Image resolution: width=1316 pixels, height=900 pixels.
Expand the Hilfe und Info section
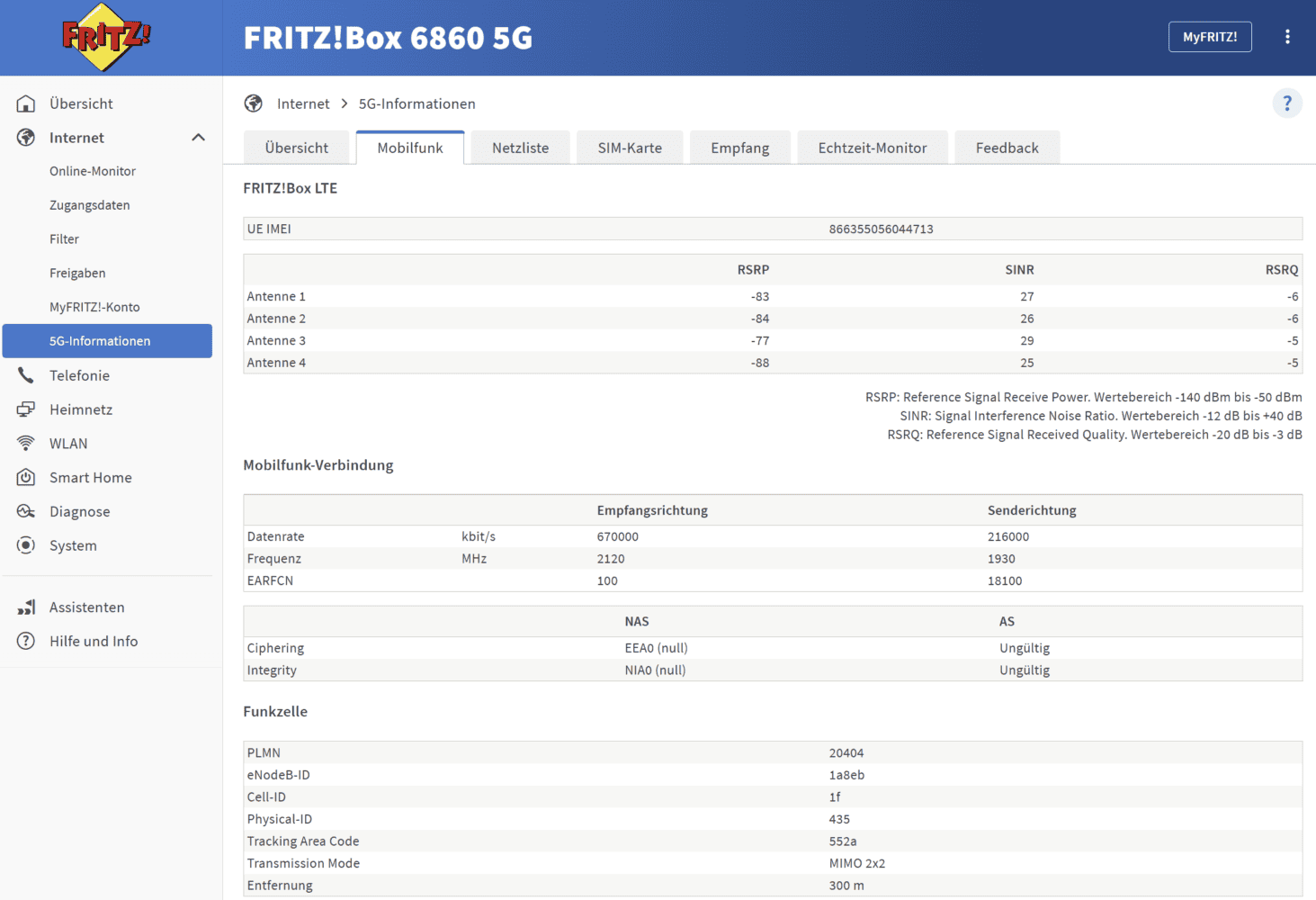(x=94, y=642)
